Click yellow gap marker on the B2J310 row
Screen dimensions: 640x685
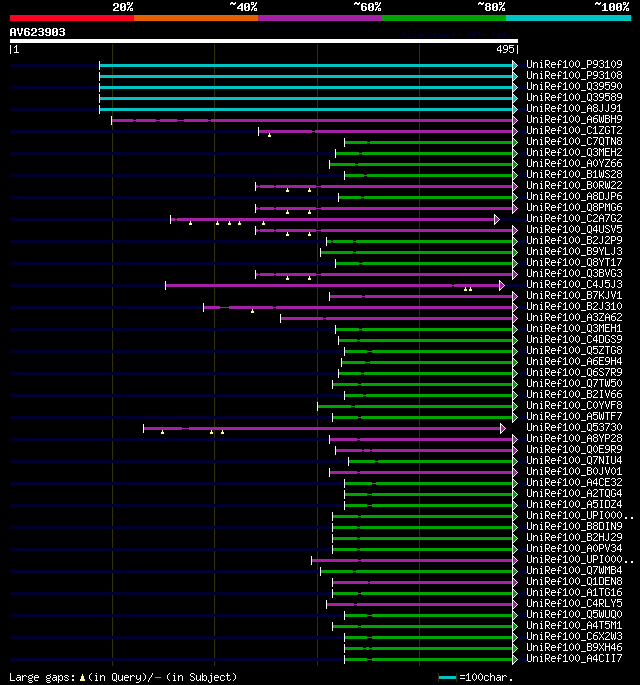pos(253,311)
